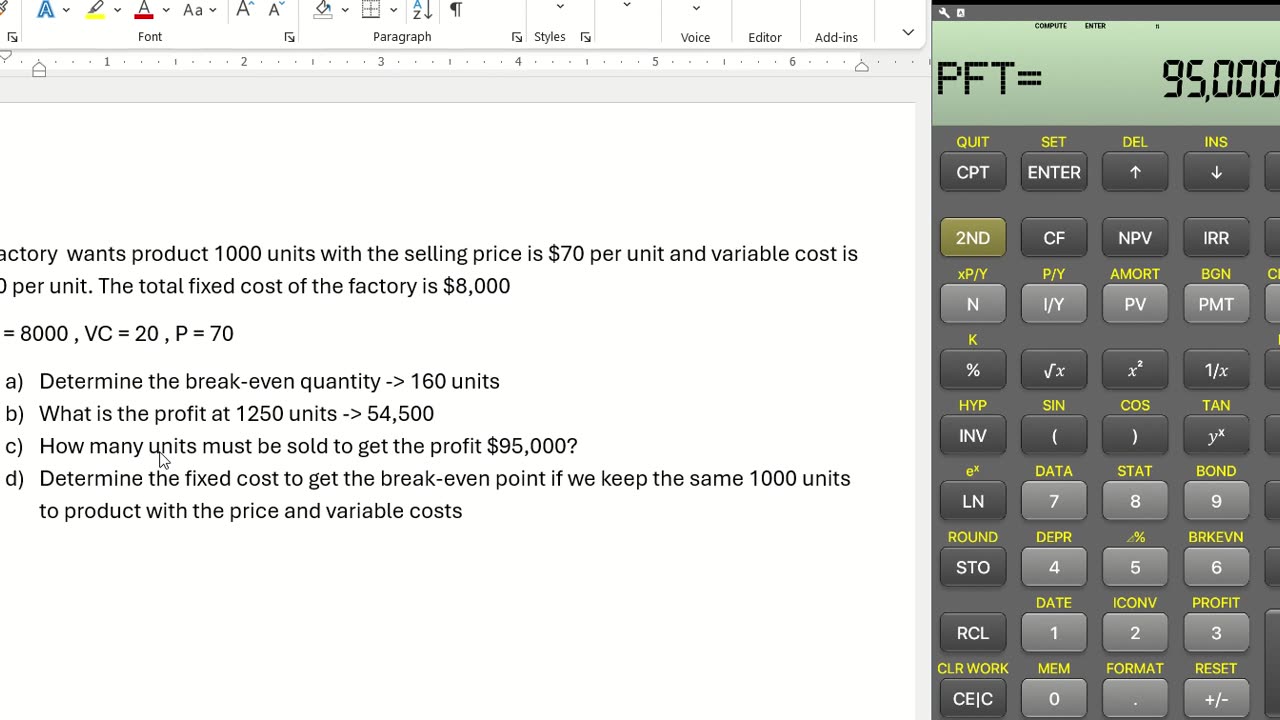
Task: Click the Text Effects icon in Font group
Action: (x=45, y=10)
